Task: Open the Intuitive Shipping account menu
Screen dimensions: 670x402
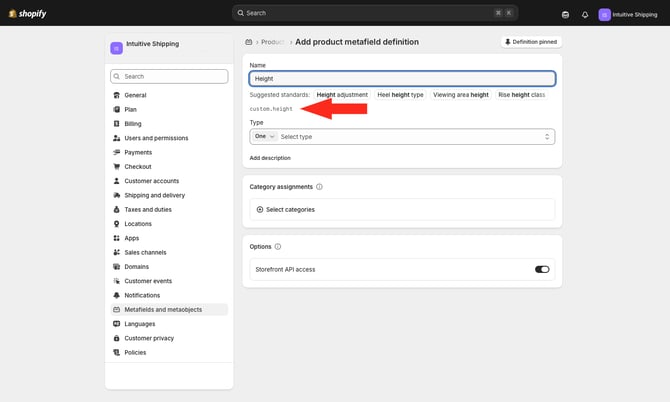Action: [x=628, y=14]
